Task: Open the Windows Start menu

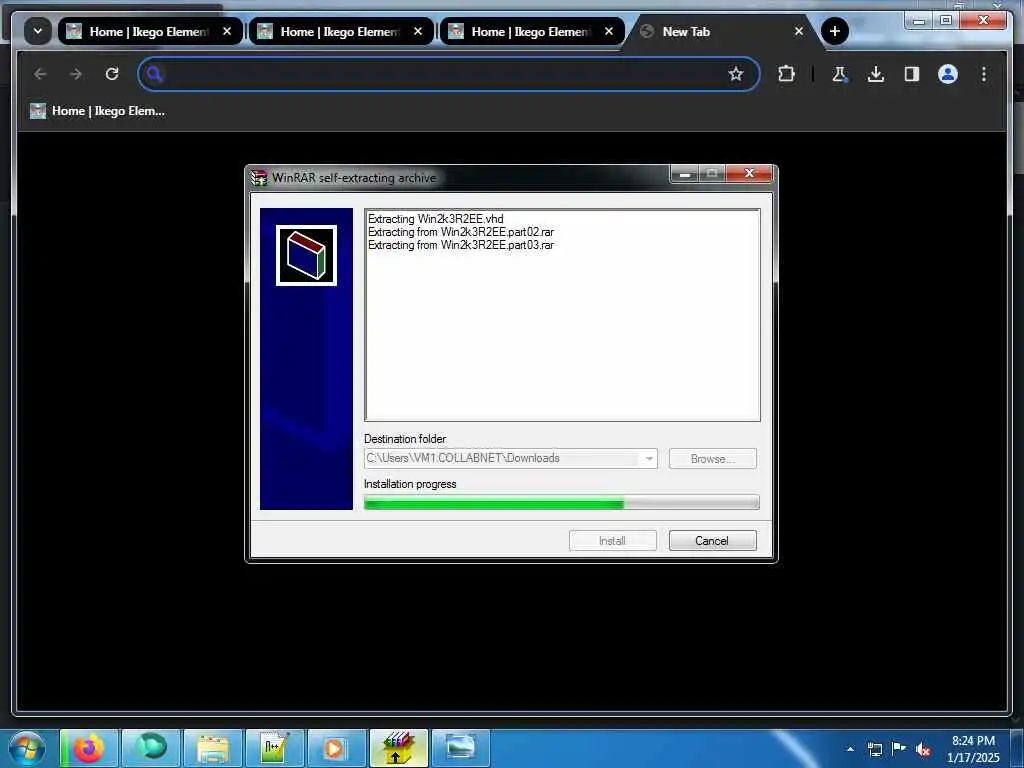Action: click(27, 748)
